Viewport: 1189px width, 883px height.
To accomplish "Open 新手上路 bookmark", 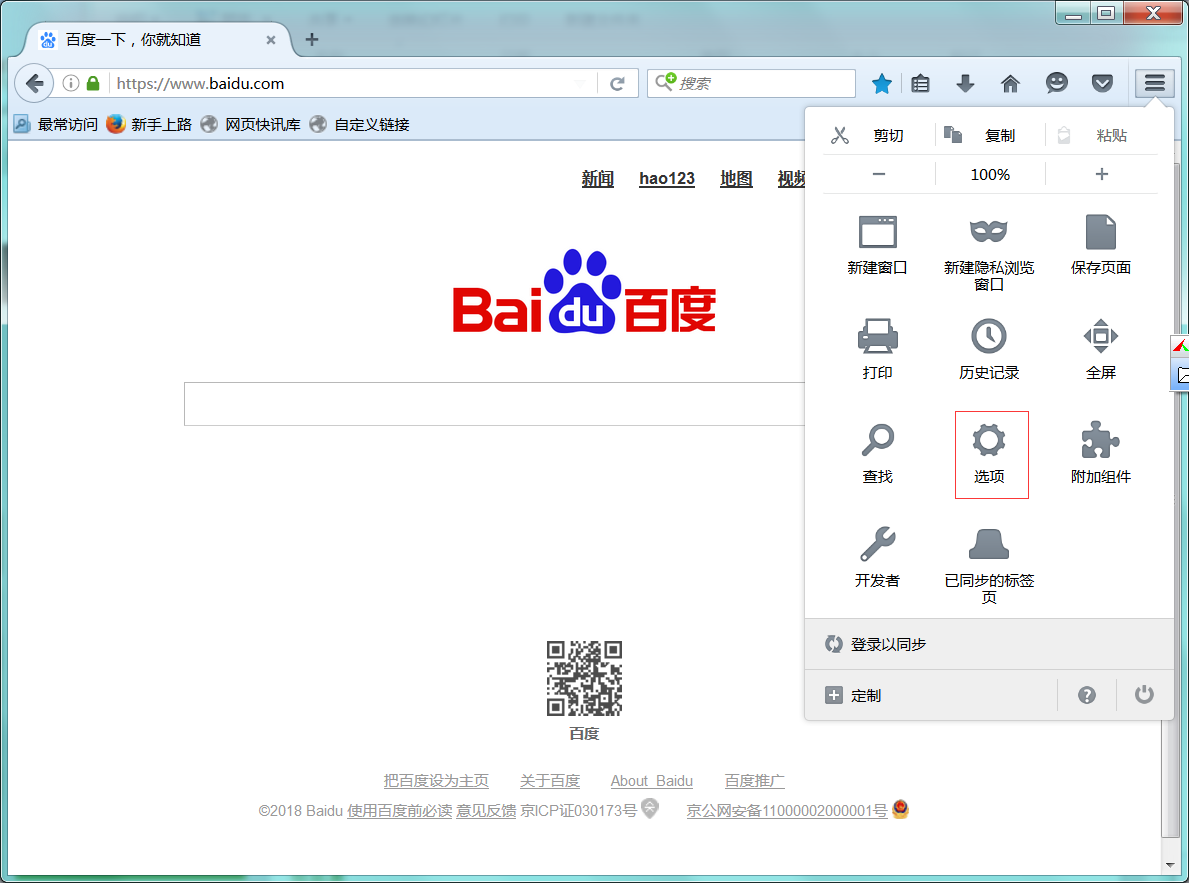I will [x=149, y=124].
